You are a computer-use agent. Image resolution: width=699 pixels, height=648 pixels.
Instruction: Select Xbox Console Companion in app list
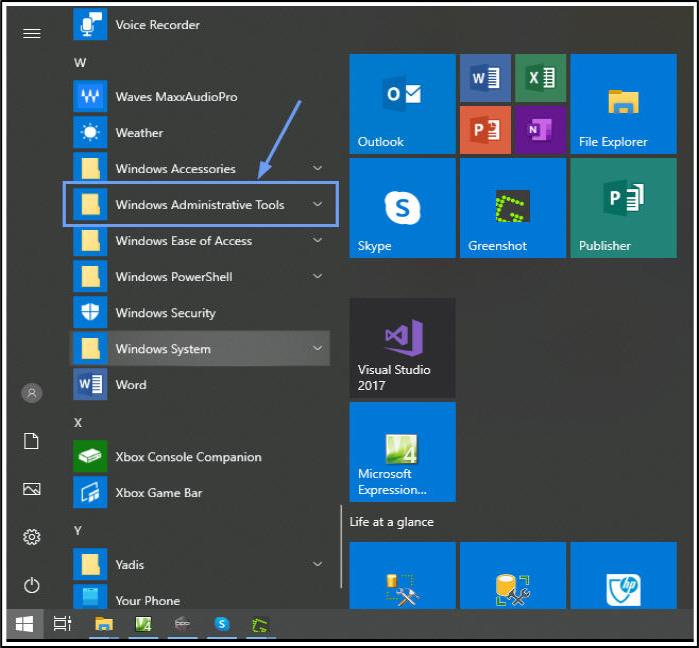pyautogui.click(x=188, y=457)
